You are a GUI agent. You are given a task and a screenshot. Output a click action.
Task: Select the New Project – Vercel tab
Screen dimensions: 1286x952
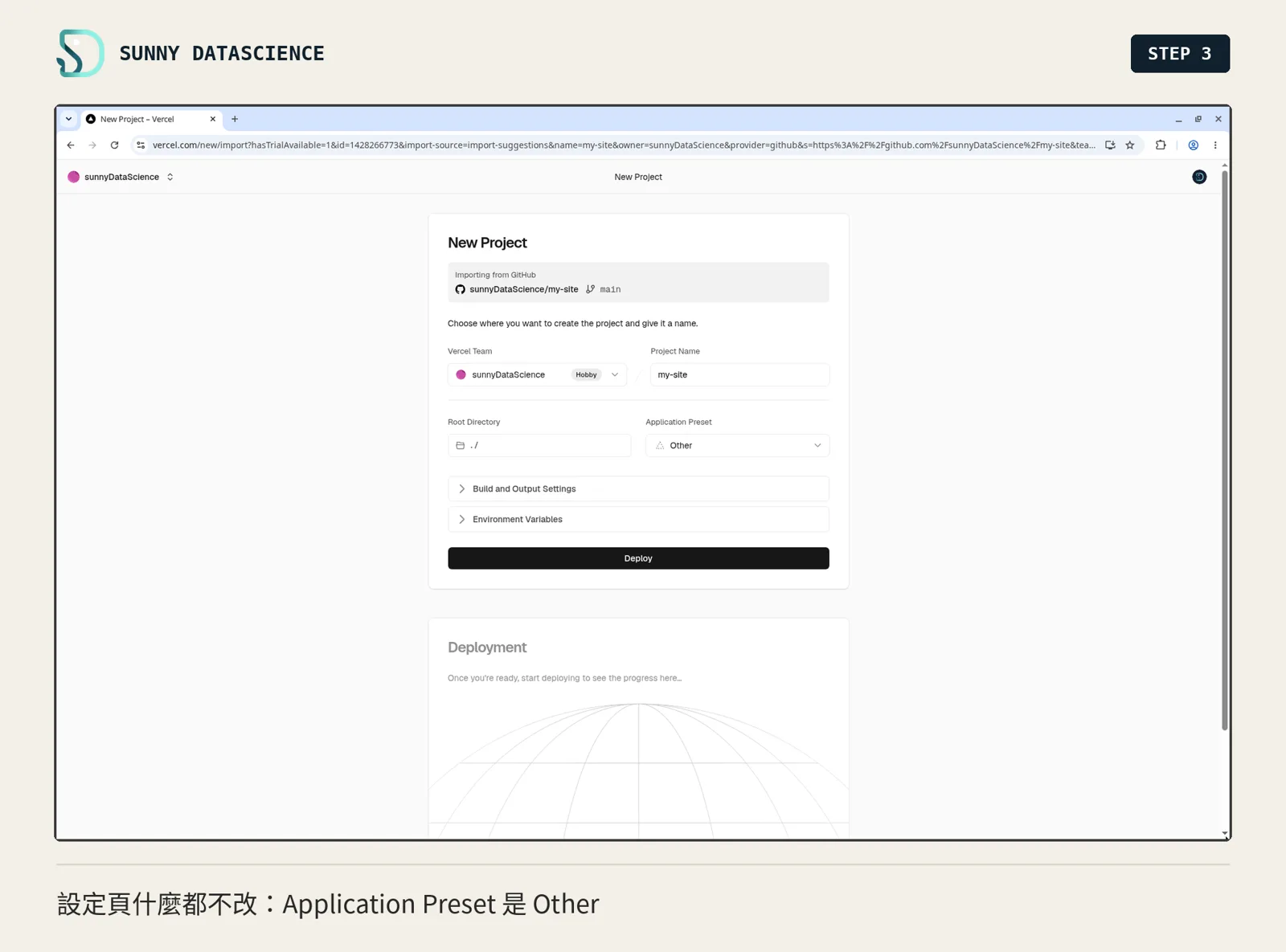click(151, 119)
